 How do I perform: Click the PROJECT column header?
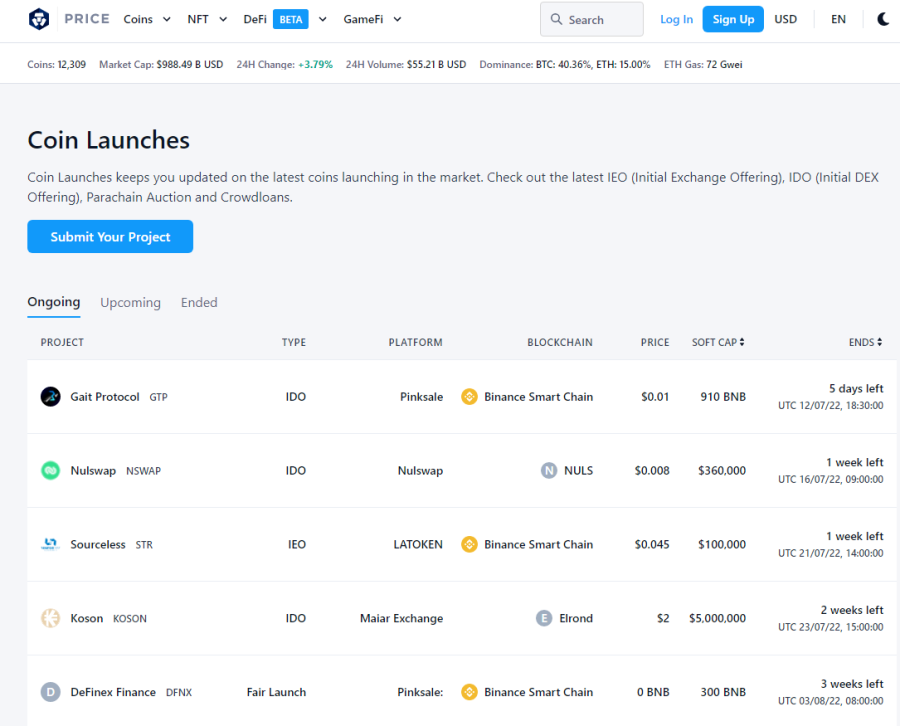click(x=62, y=342)
